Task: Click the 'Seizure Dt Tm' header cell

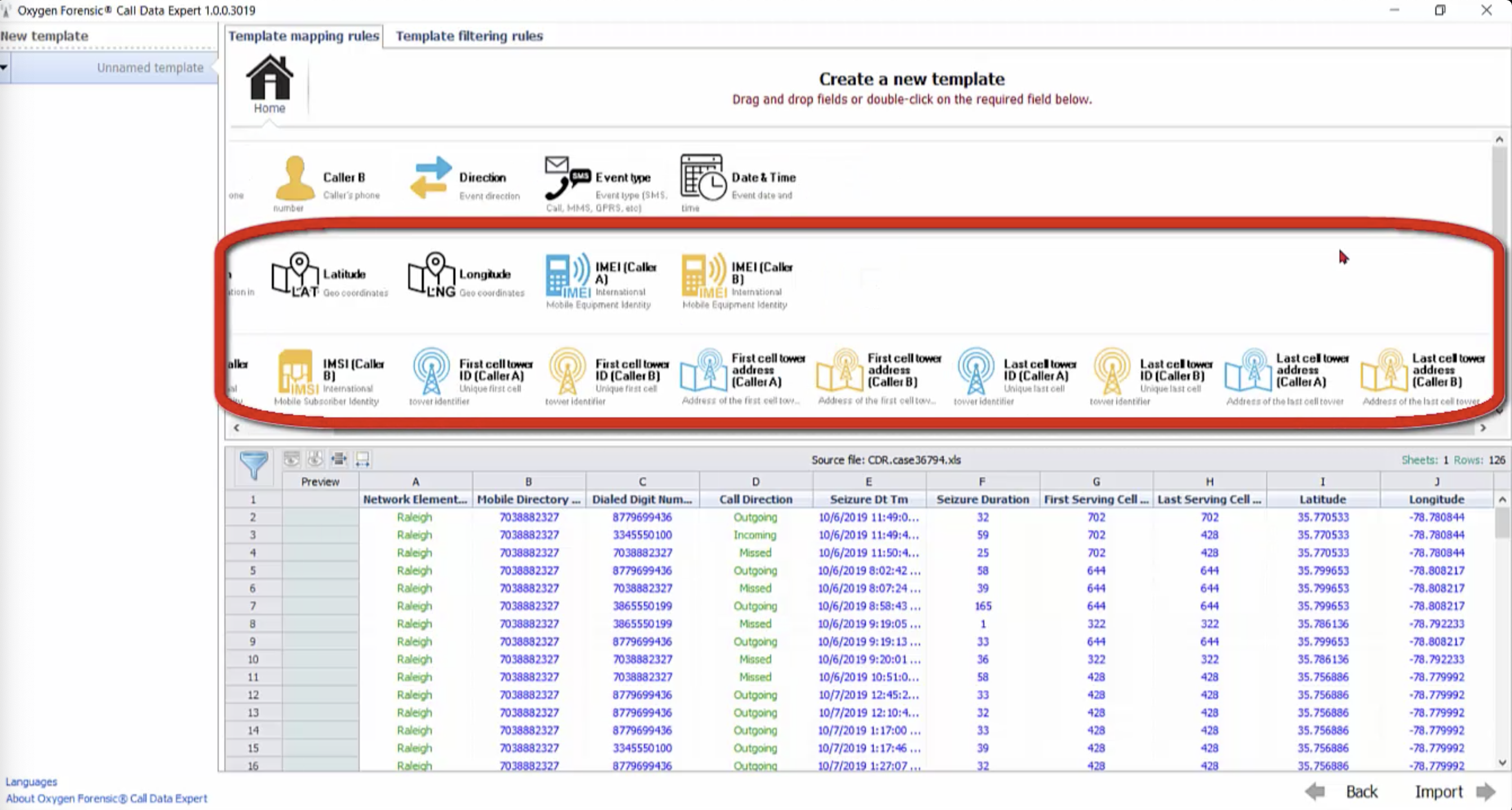Action: pyautogui.click(x=869, y=499)
